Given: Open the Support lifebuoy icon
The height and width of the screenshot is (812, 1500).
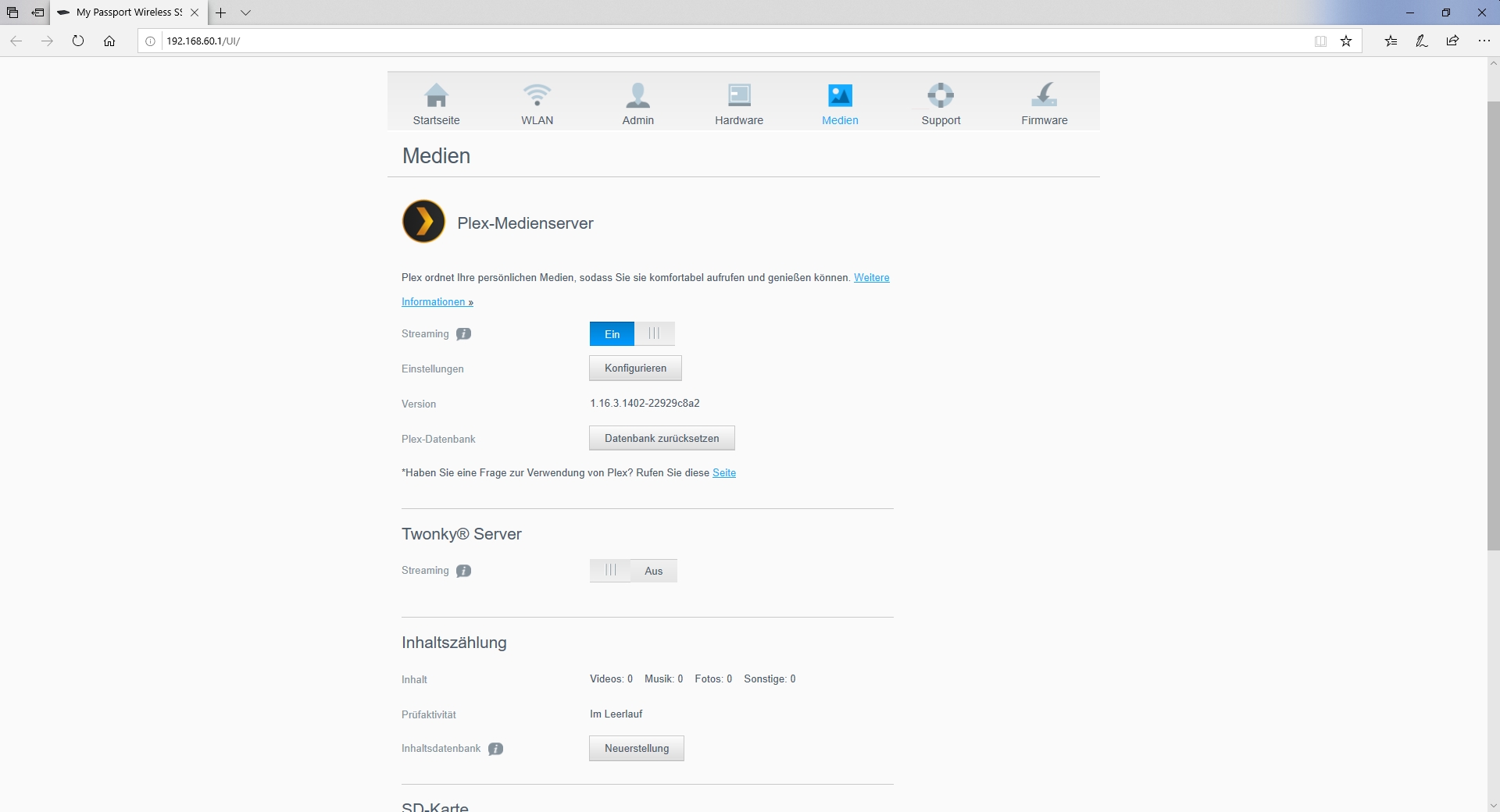Looking at the screenshot, I should click(941, 95).
